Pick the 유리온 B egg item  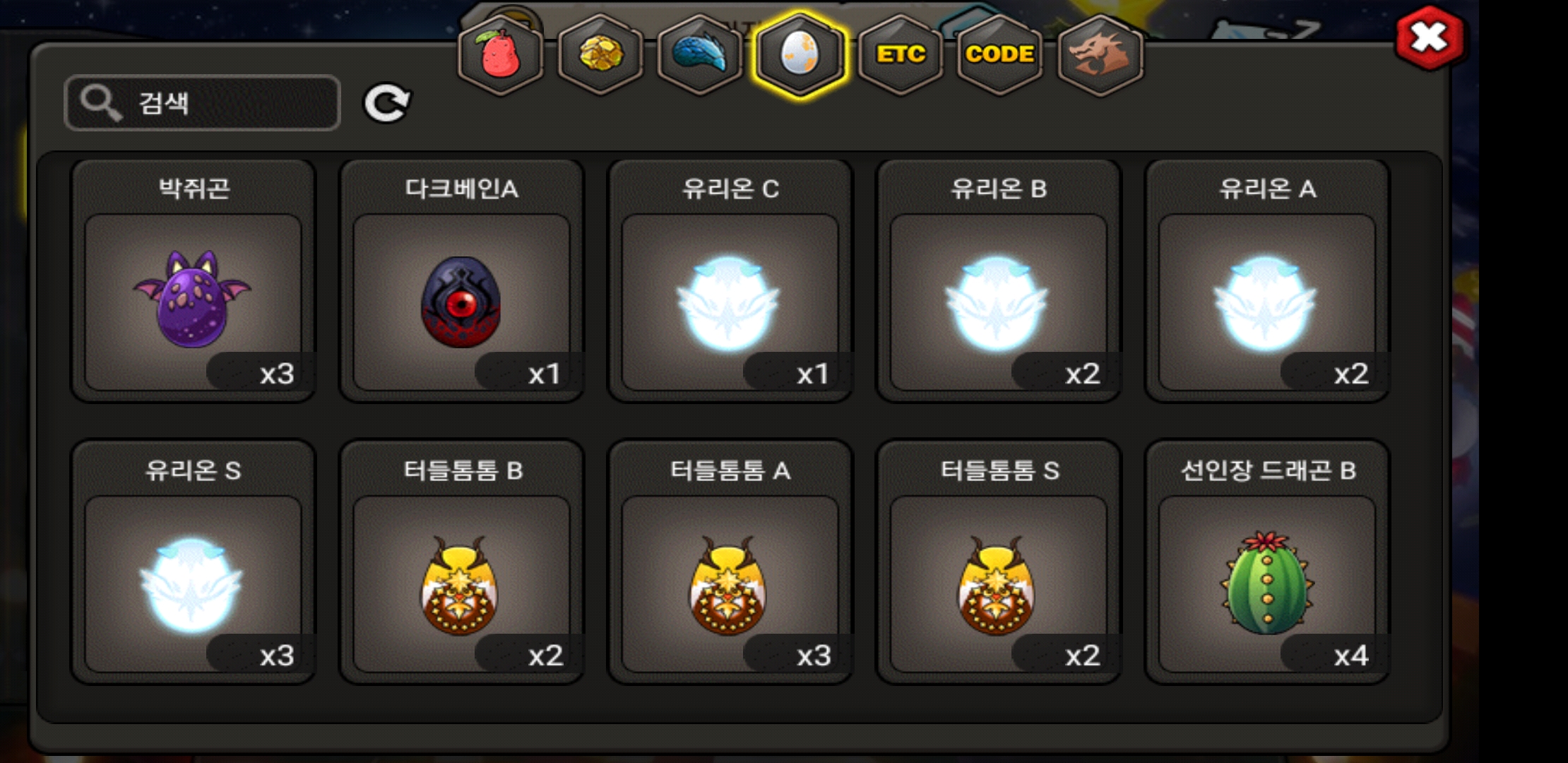tap(999, 281)
